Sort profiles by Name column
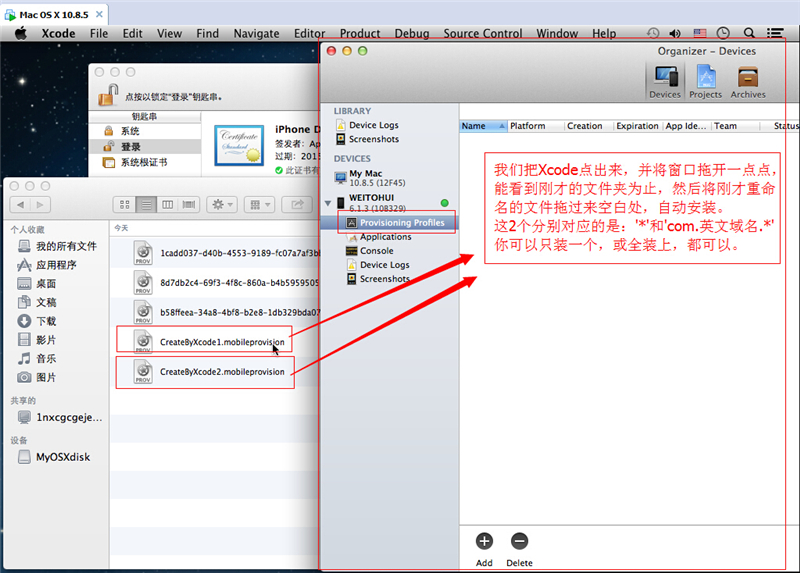This screenshot has width=800, height=573. [x=483, y=126]
